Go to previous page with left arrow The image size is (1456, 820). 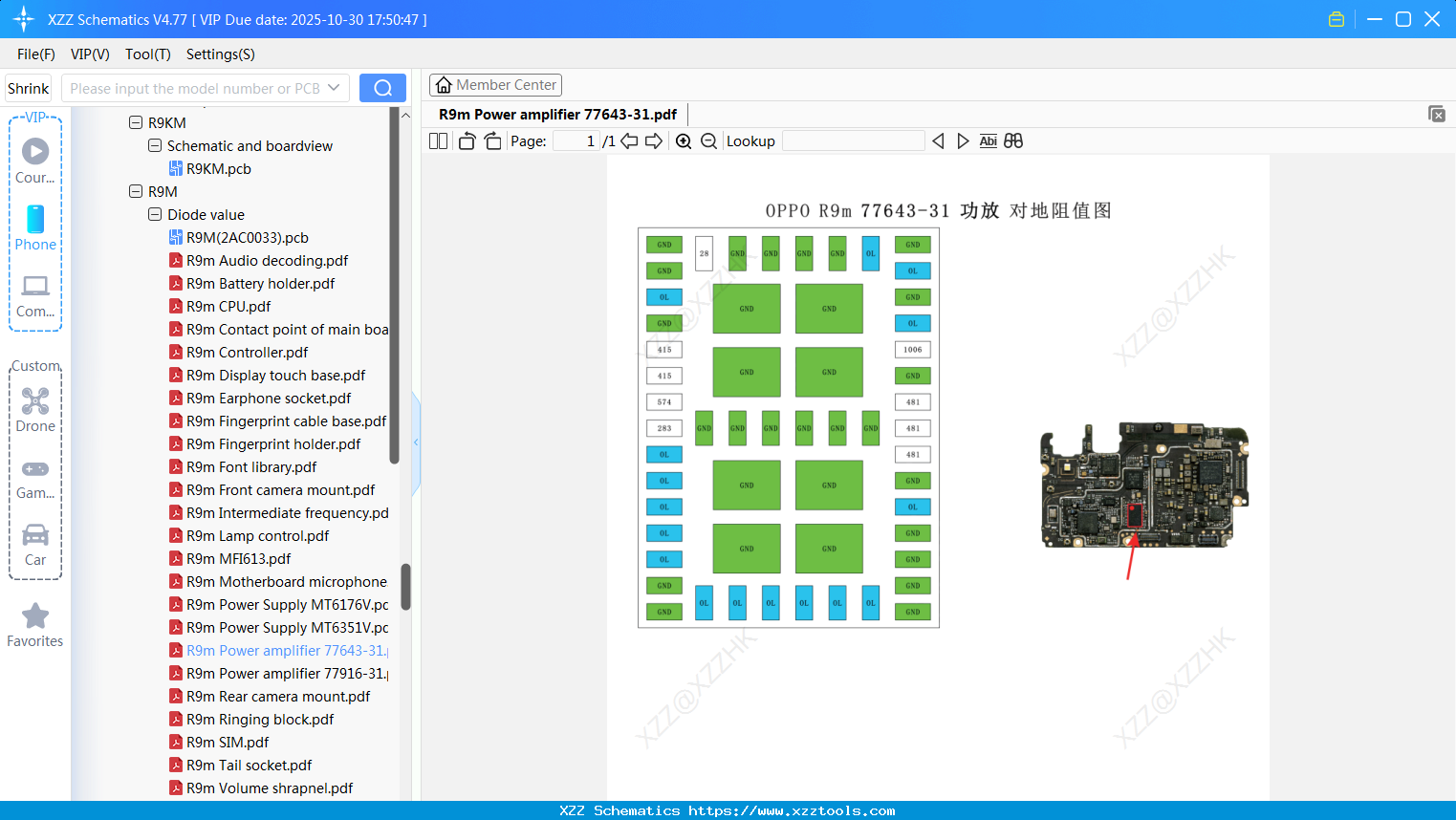tap(629, 141)
